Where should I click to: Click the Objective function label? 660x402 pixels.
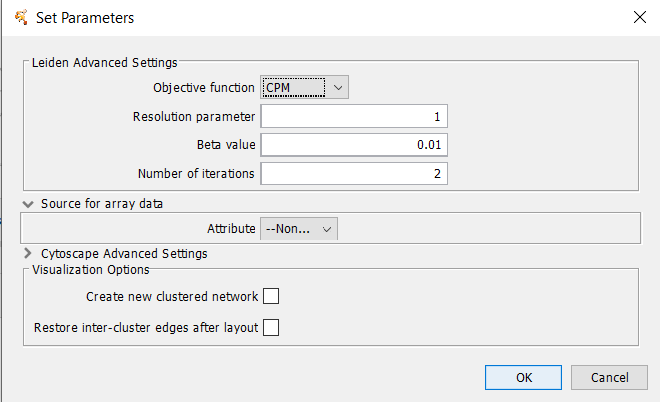pyautogui.click(x=204, y=88)
